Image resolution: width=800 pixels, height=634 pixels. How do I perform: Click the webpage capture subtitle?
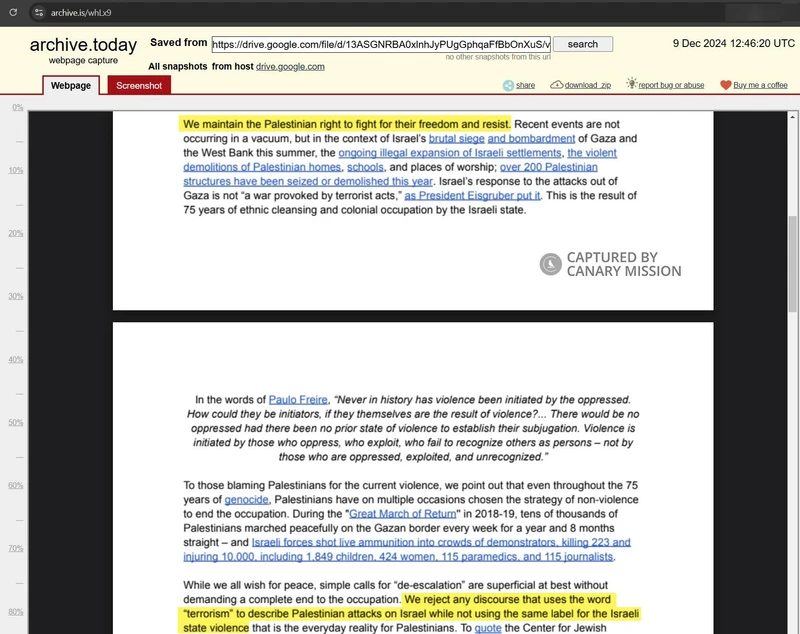tap(83, 60)
